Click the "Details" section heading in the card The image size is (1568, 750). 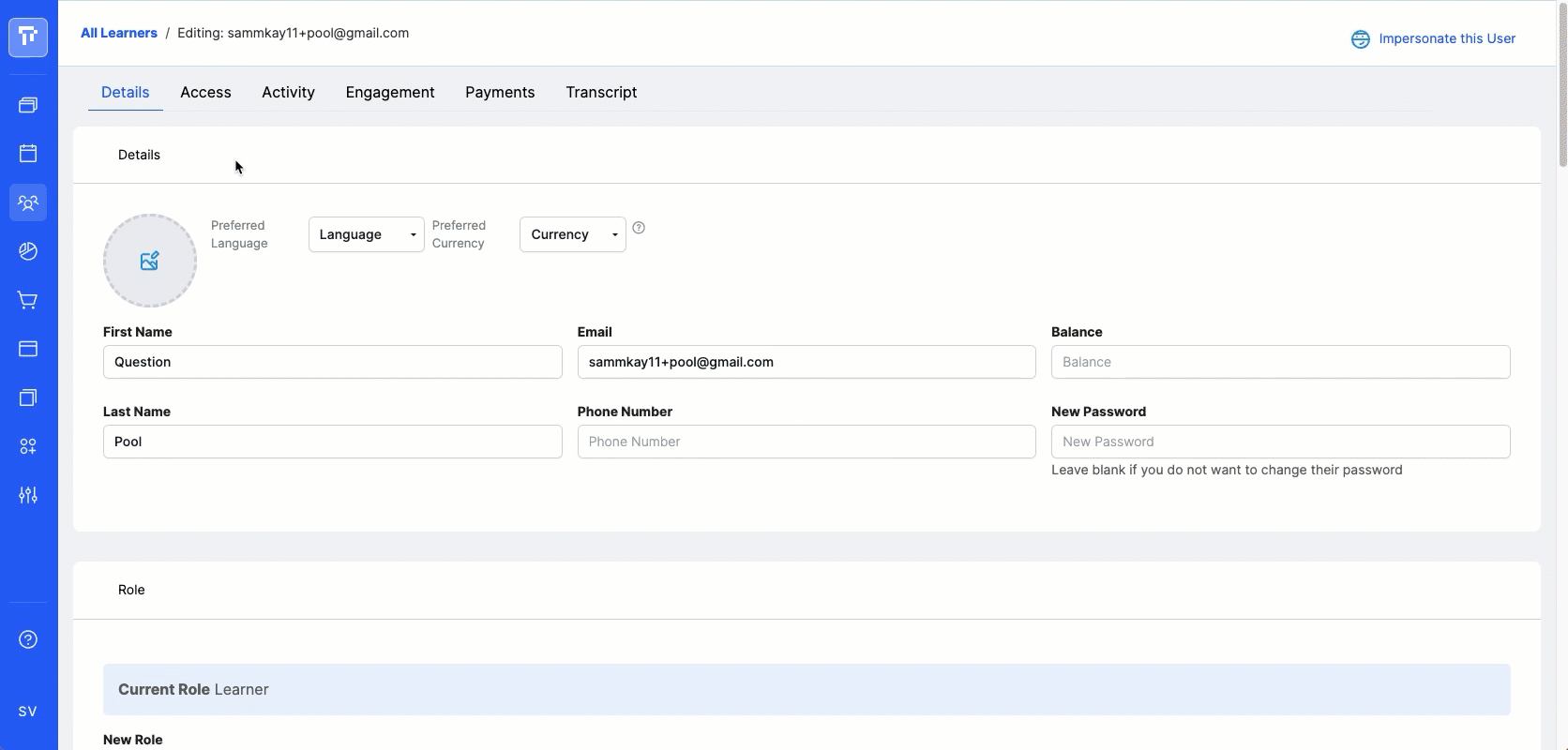coord(139,155)
